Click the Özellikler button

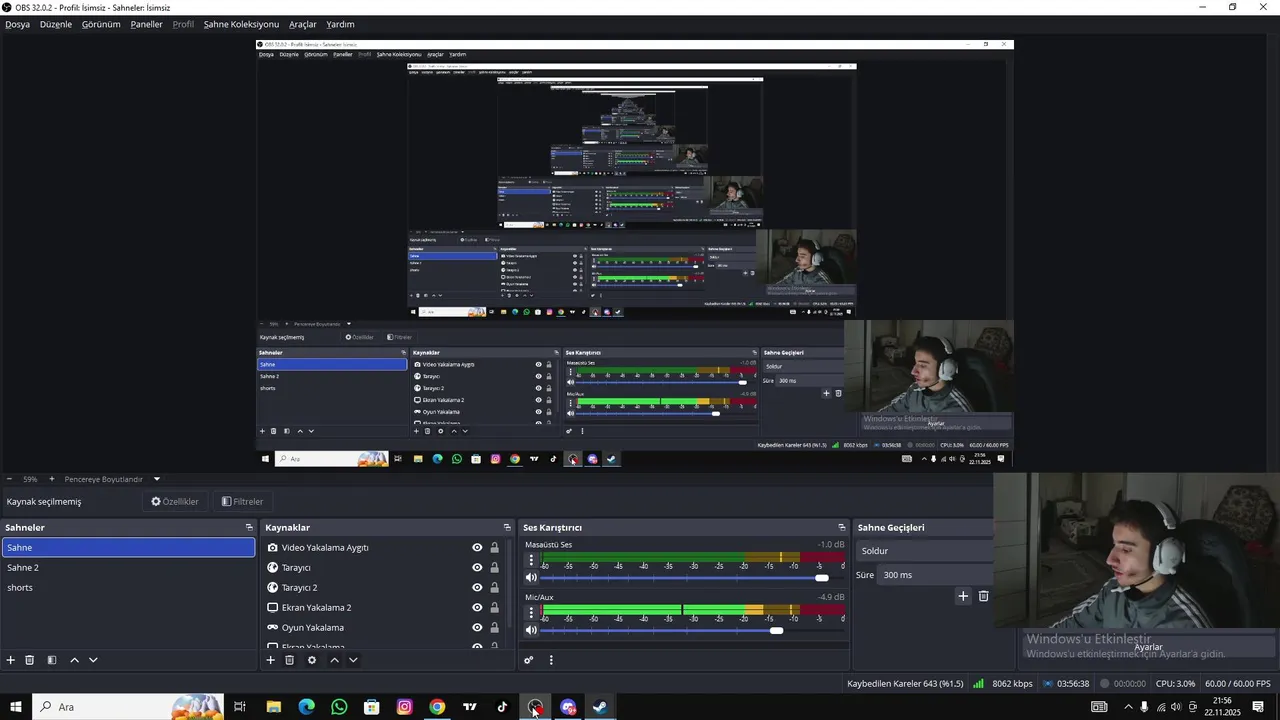tap(175, 502)
